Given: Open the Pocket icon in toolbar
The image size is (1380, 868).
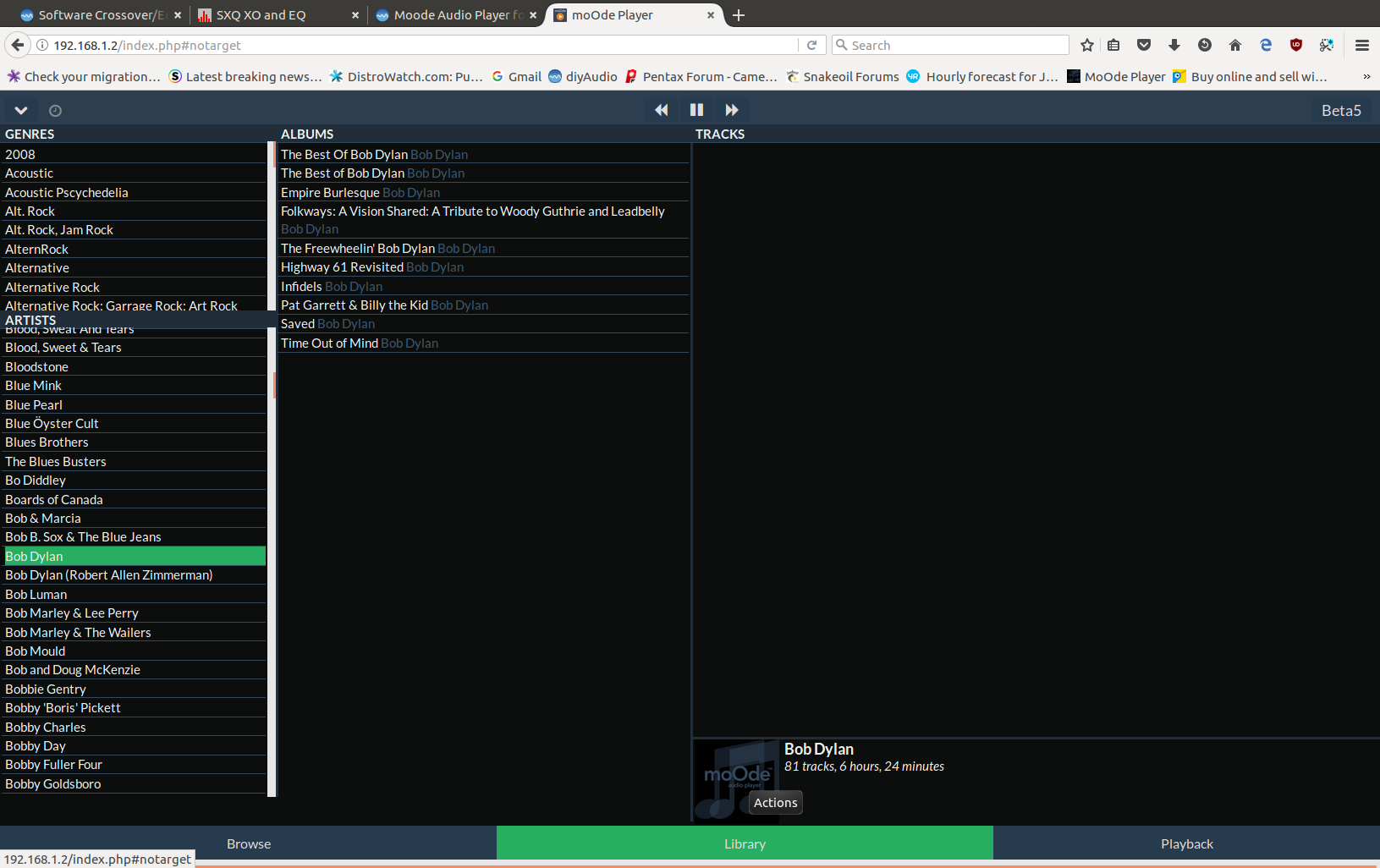Looking at the screenshot, I should [x=1144, y=45].
